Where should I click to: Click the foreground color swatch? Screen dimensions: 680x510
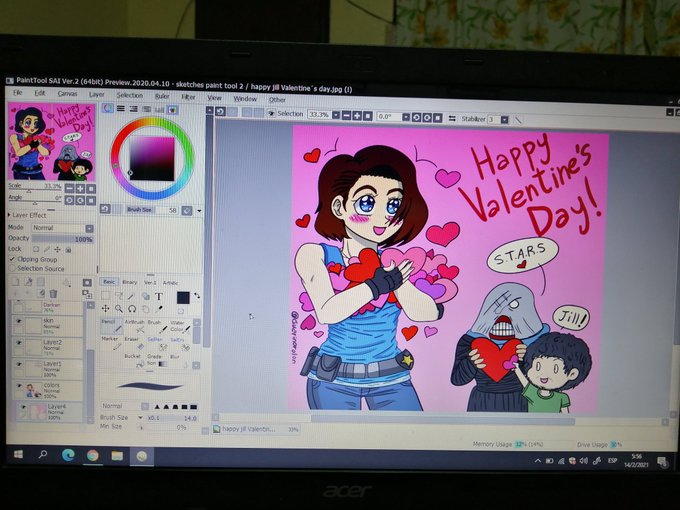[183, 298]
